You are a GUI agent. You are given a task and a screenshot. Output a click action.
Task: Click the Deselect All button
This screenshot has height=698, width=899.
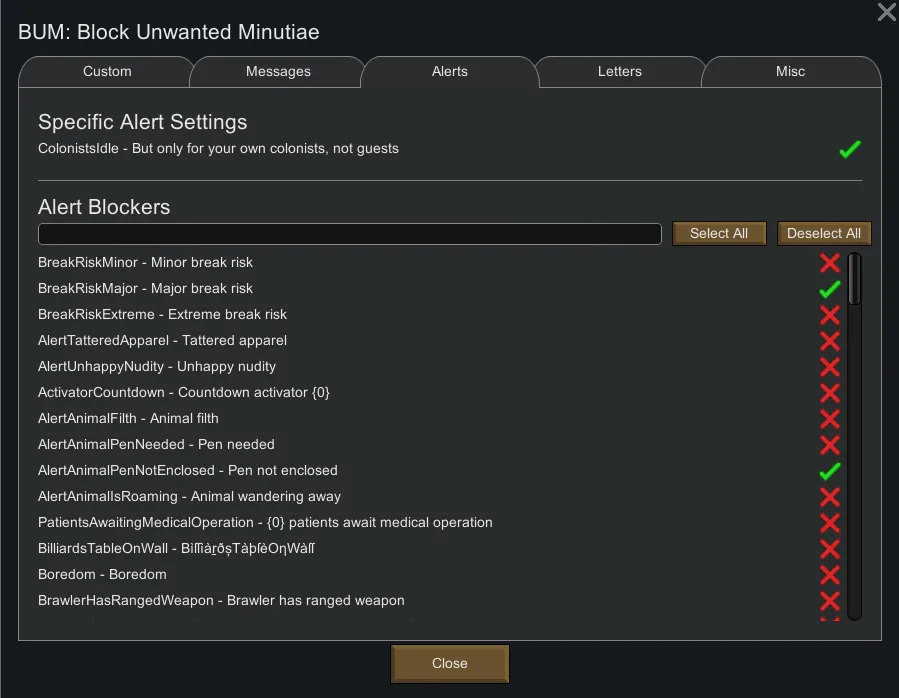pyautogui.click(x=823, y=233)
